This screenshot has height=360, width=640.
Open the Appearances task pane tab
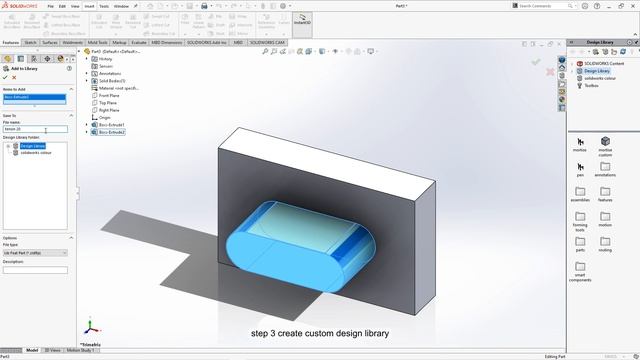click(562, 100)
